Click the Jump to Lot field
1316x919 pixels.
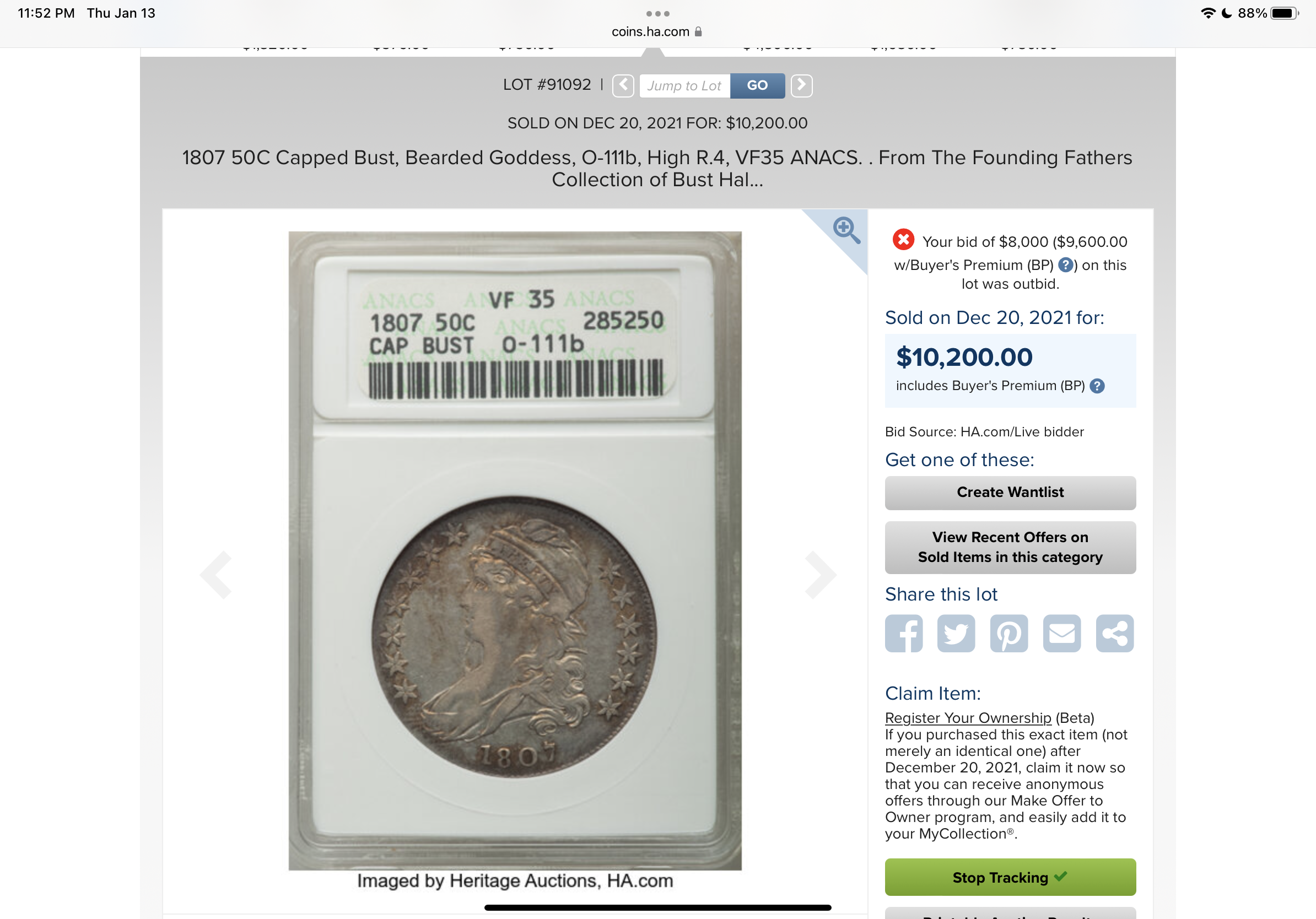(684, 85)
